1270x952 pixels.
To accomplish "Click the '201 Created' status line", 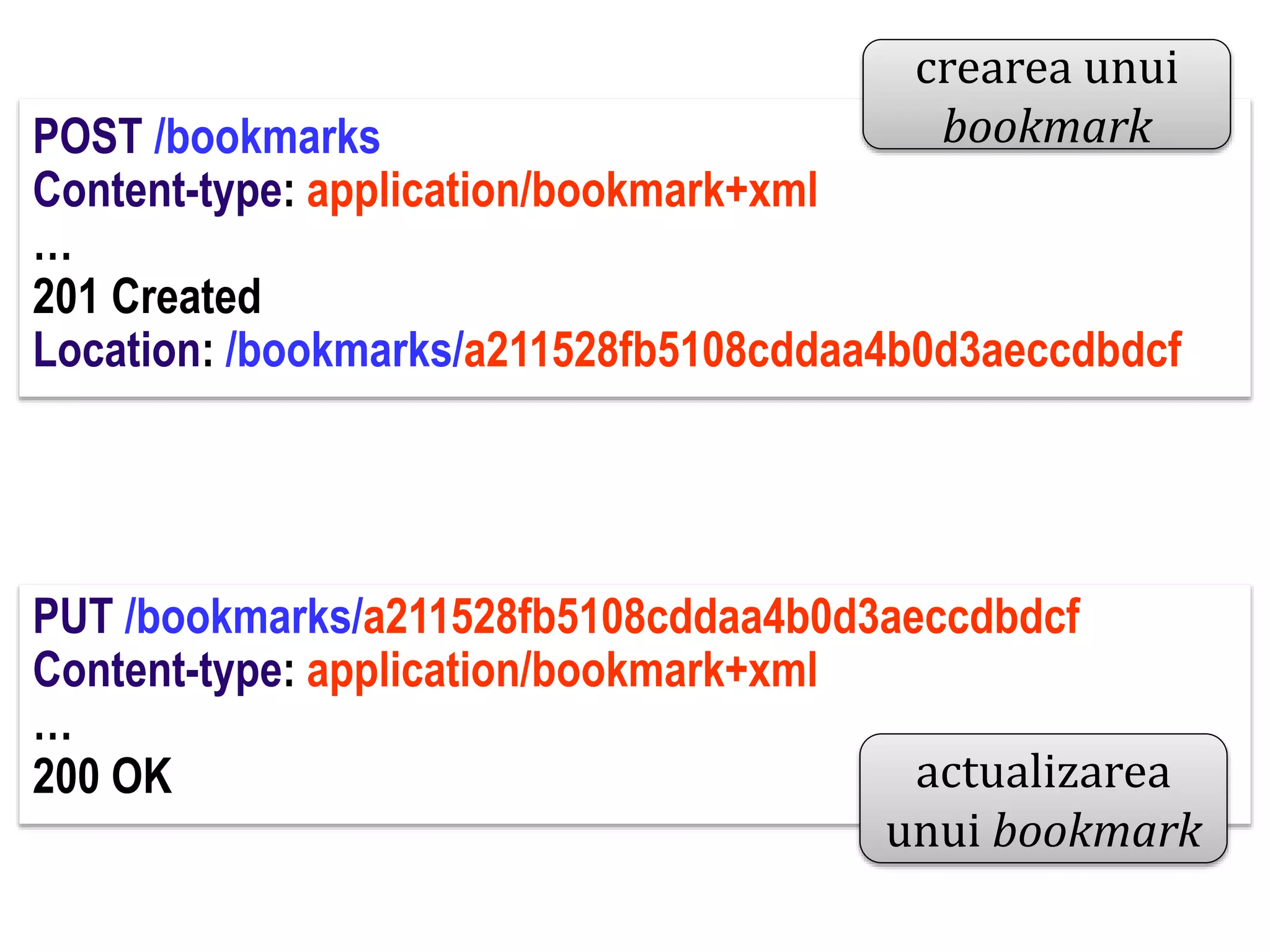I will (x=146, y=297).
